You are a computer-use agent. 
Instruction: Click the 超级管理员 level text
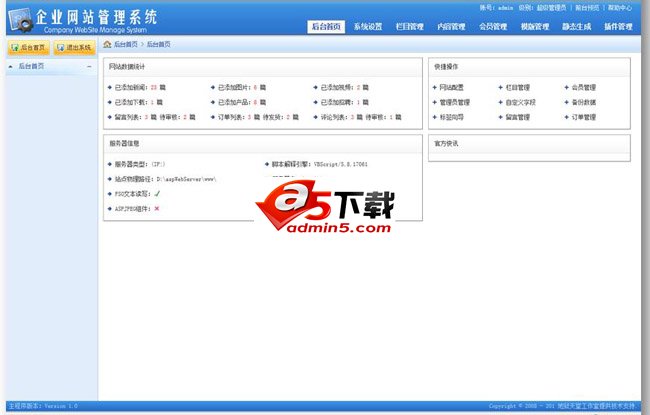click(x=551, y=8)
